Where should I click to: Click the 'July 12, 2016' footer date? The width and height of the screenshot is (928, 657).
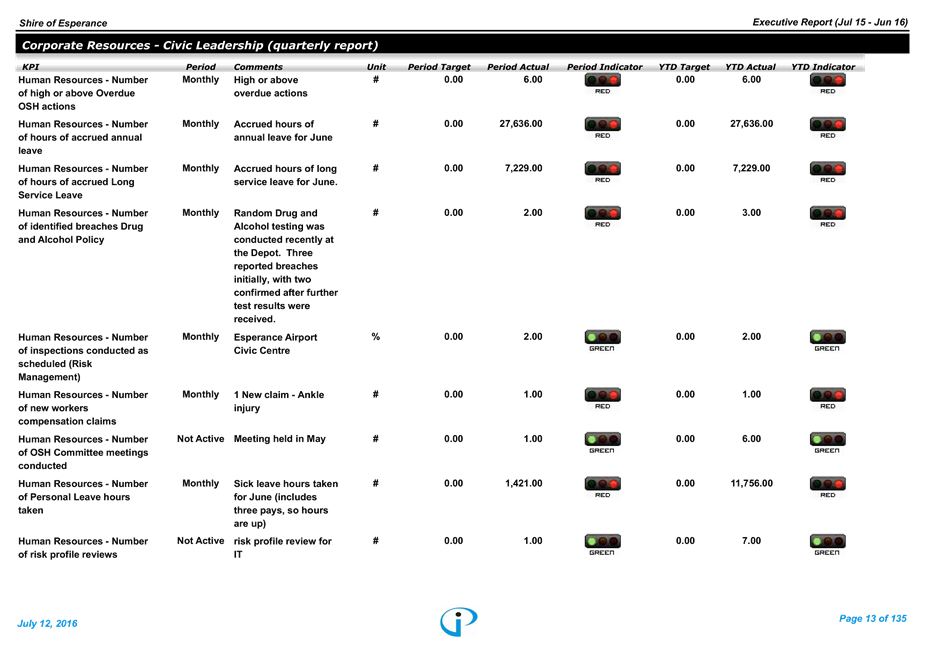(47, 623)
